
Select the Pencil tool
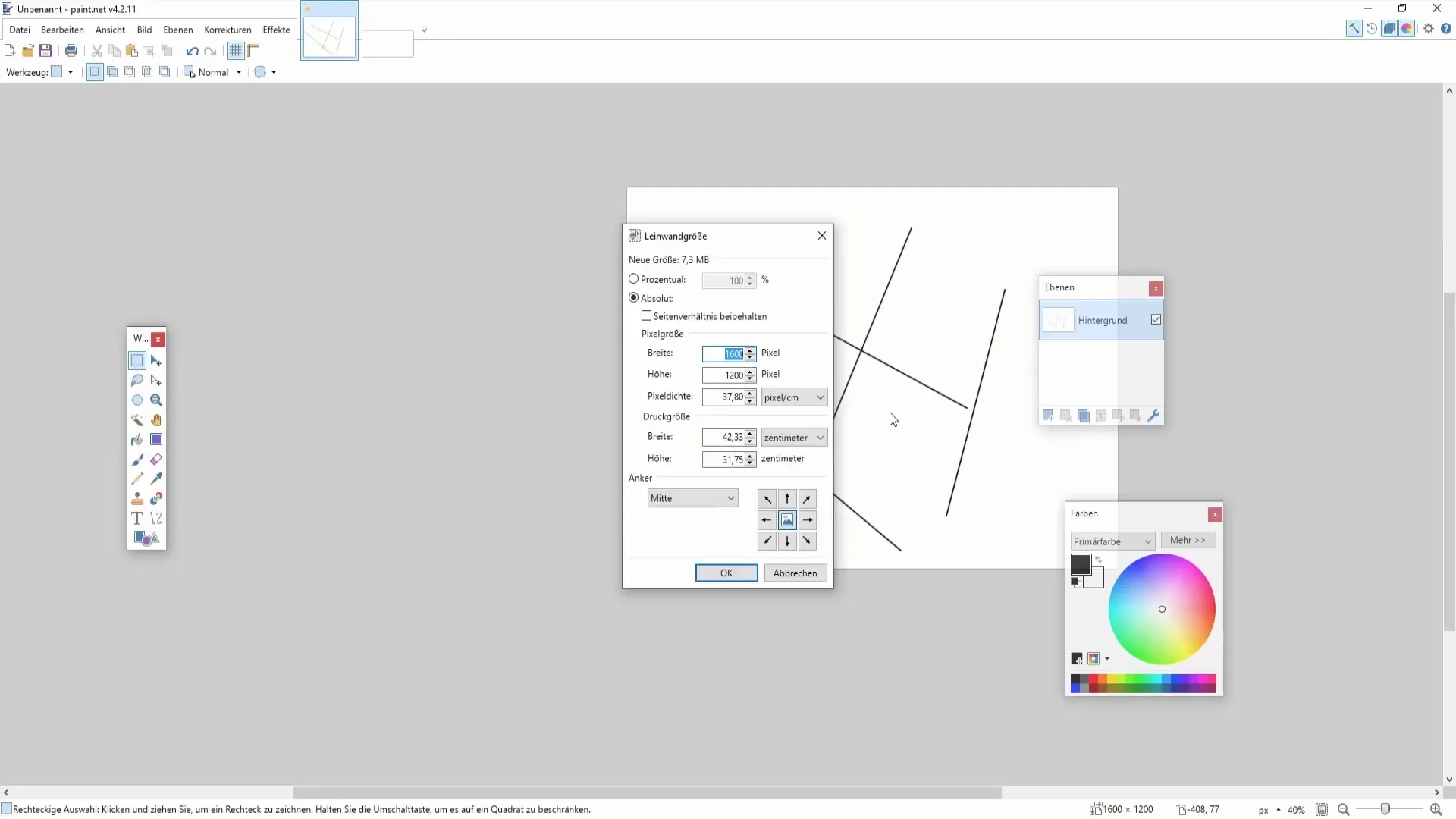coord(137,479)
